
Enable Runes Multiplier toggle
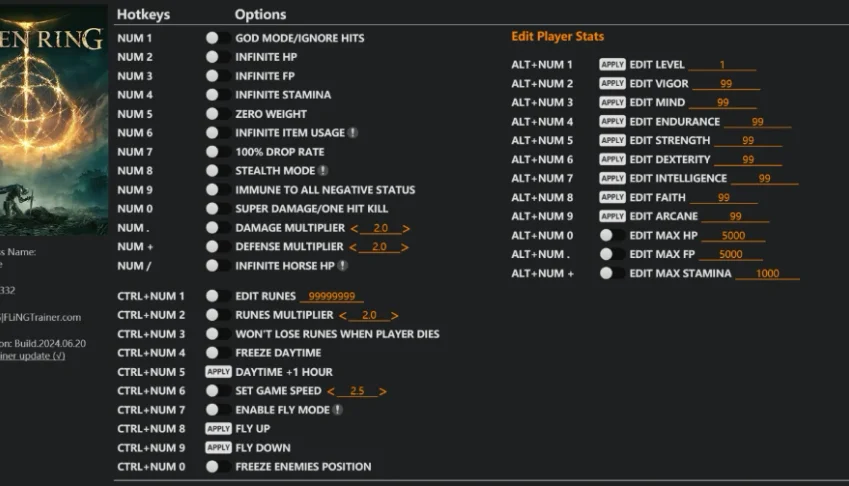[218, 314]
